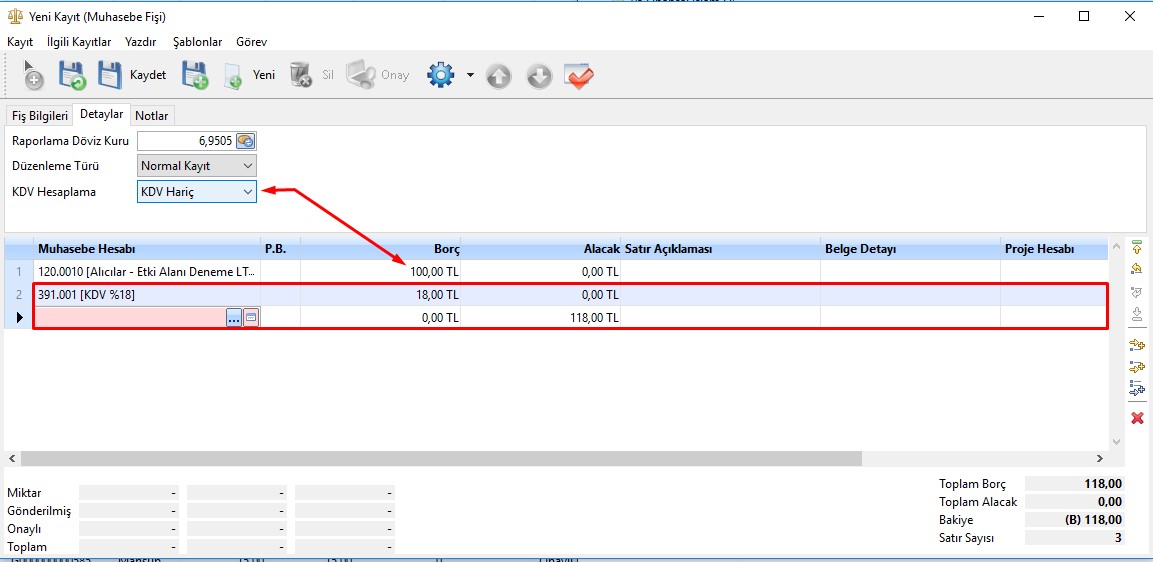
Task: Open the Şablonlar menu
Action: point(197,42)
